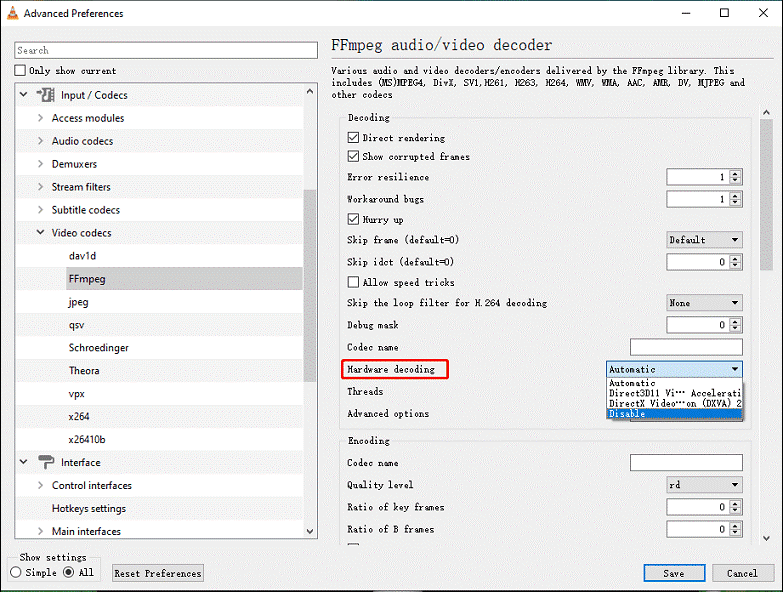Screen dimensions: 783x592
Task: Click the Reset Preferences button
Action: click(x=158, y=573)
